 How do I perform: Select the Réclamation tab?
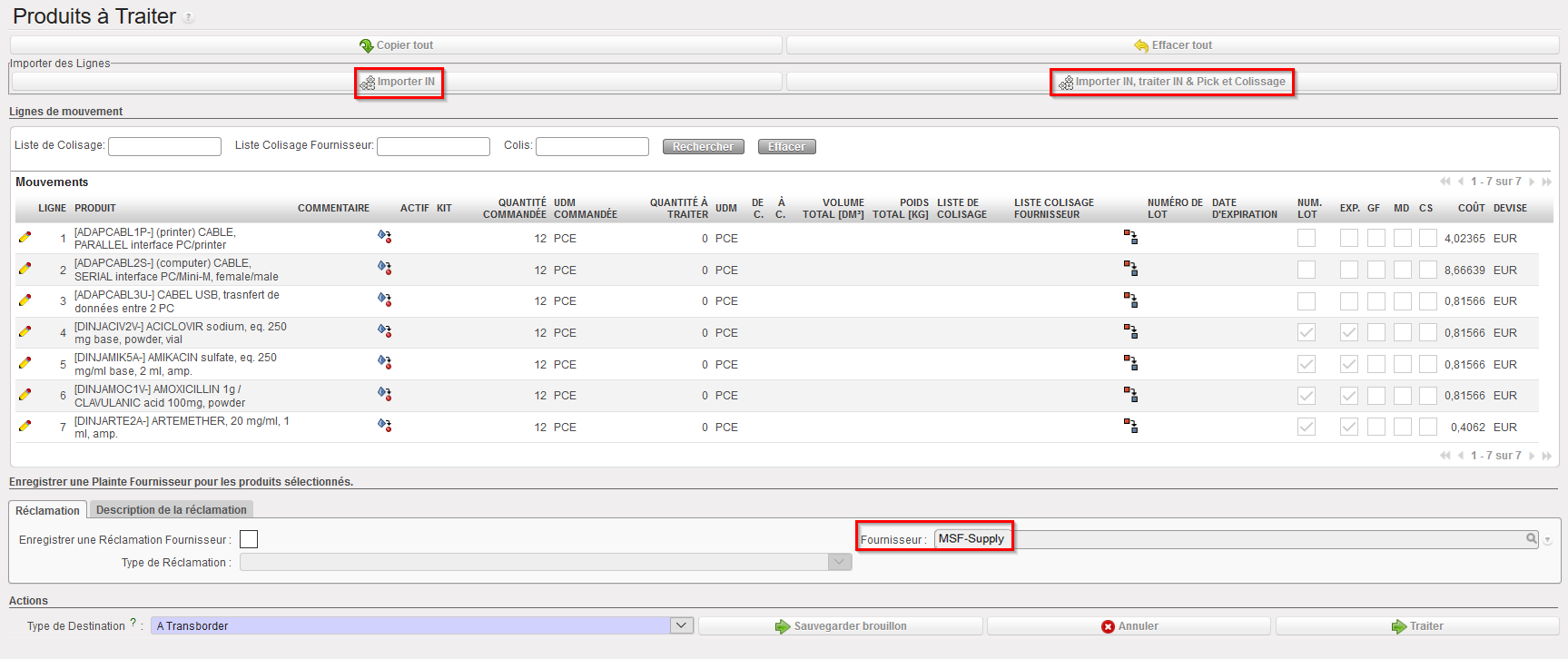[x=47, y=510]
